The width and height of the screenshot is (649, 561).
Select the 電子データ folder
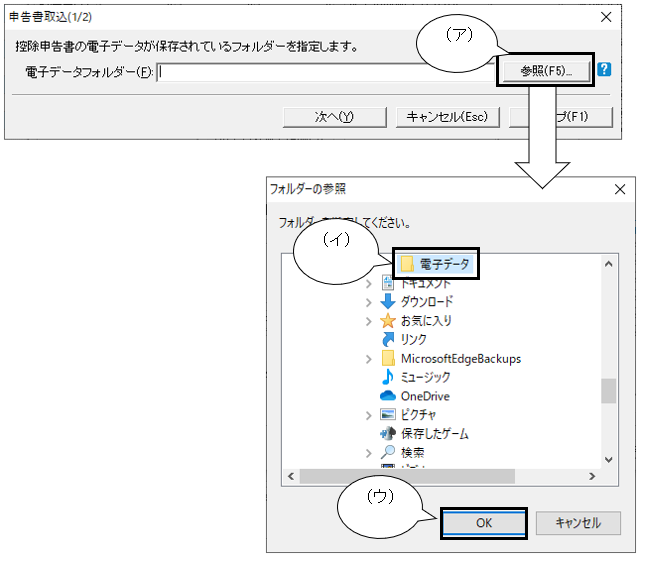coord(435,264)
